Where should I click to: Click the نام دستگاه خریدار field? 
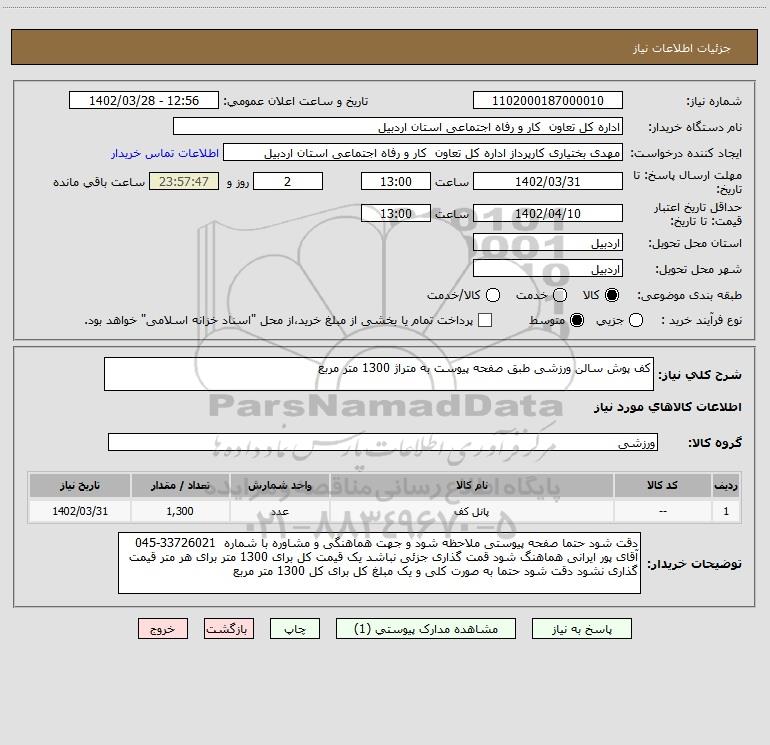tap(398, 127)
